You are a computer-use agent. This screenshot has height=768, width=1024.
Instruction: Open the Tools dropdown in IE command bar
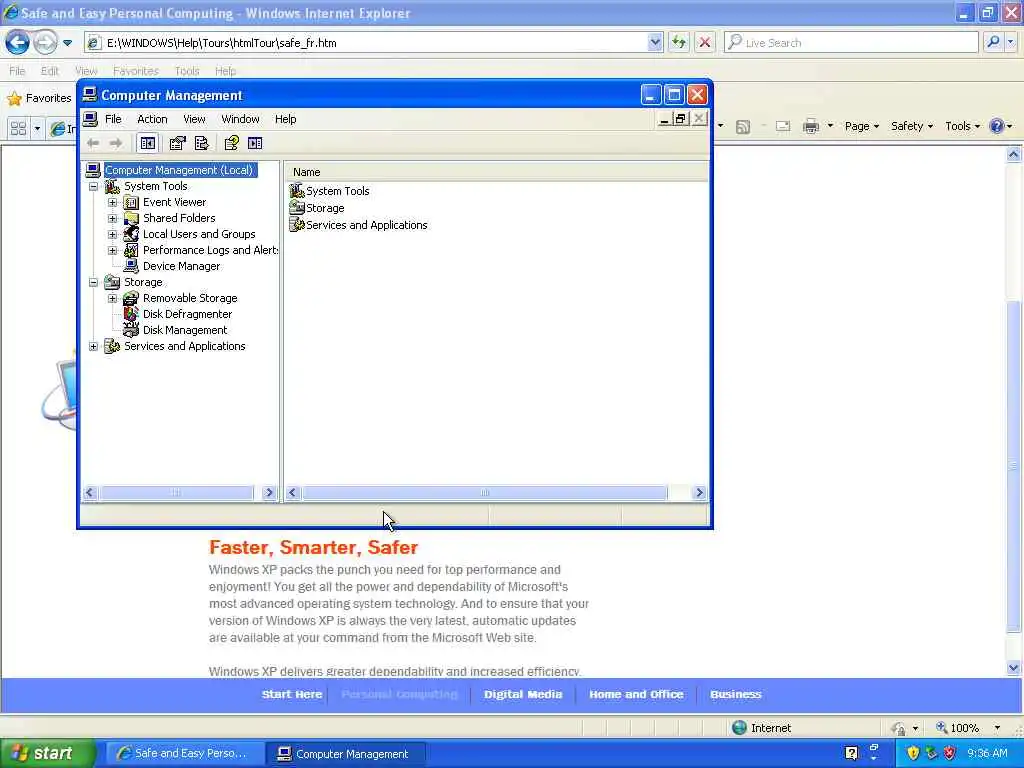(x=962, y=126)
